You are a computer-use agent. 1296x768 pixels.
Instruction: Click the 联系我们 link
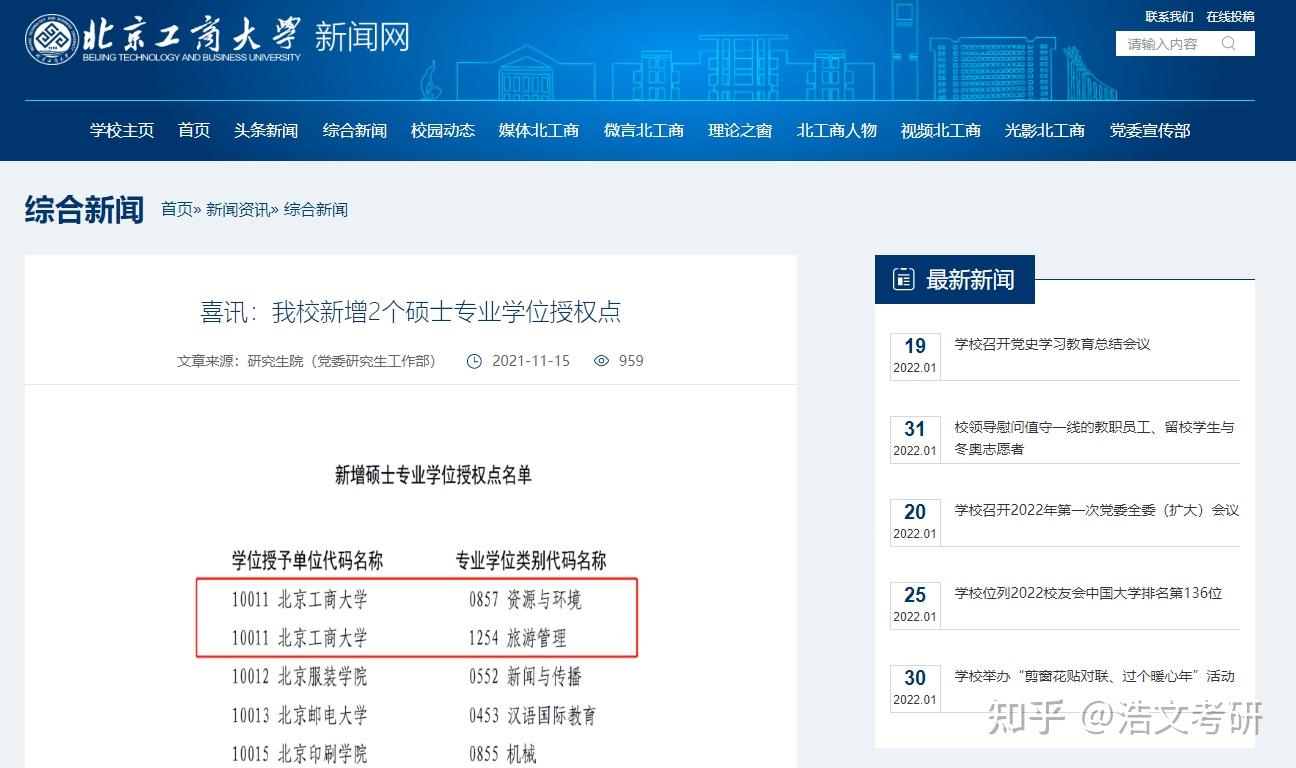(1170, 17)
